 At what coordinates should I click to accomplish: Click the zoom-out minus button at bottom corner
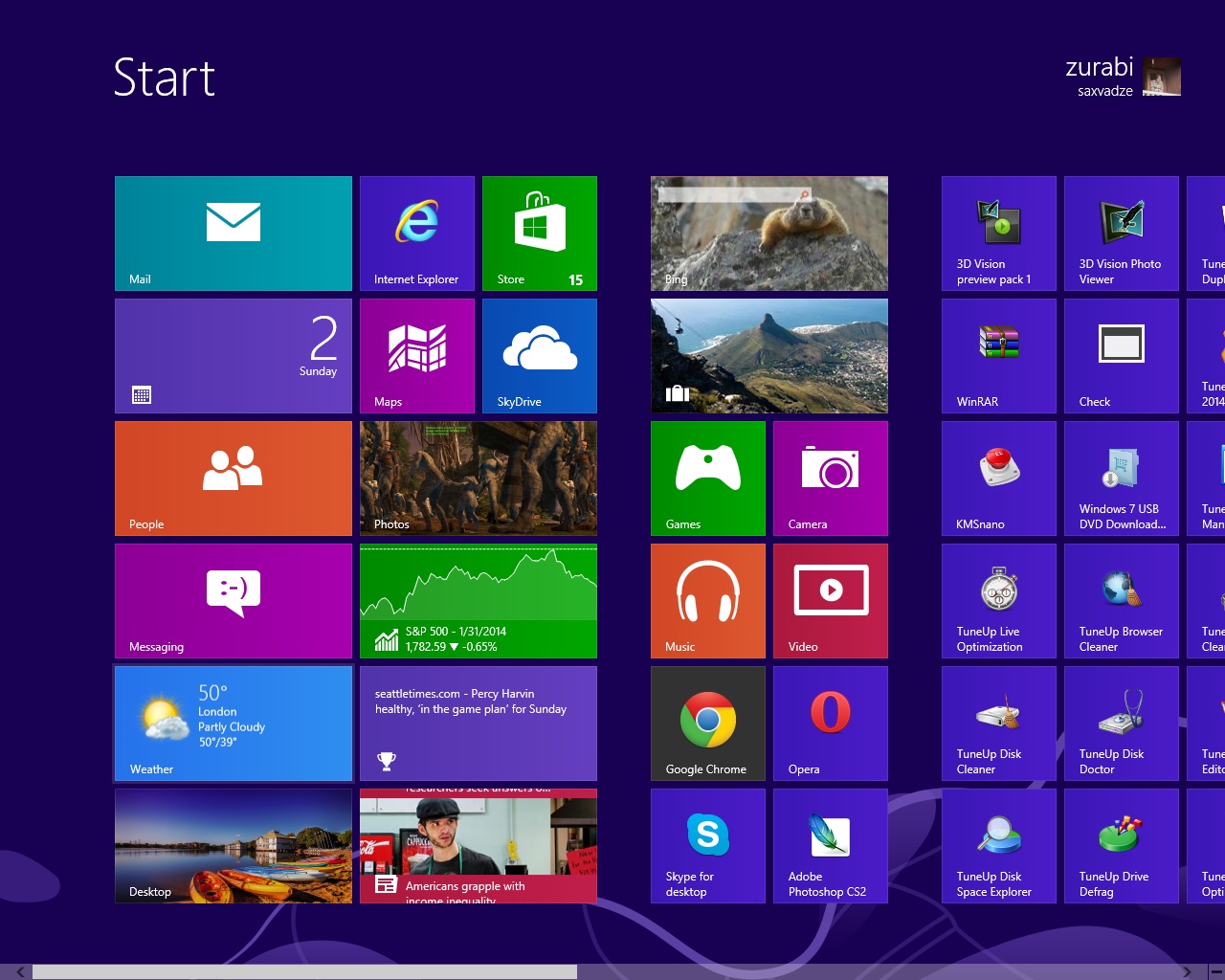coord(1215,972)
